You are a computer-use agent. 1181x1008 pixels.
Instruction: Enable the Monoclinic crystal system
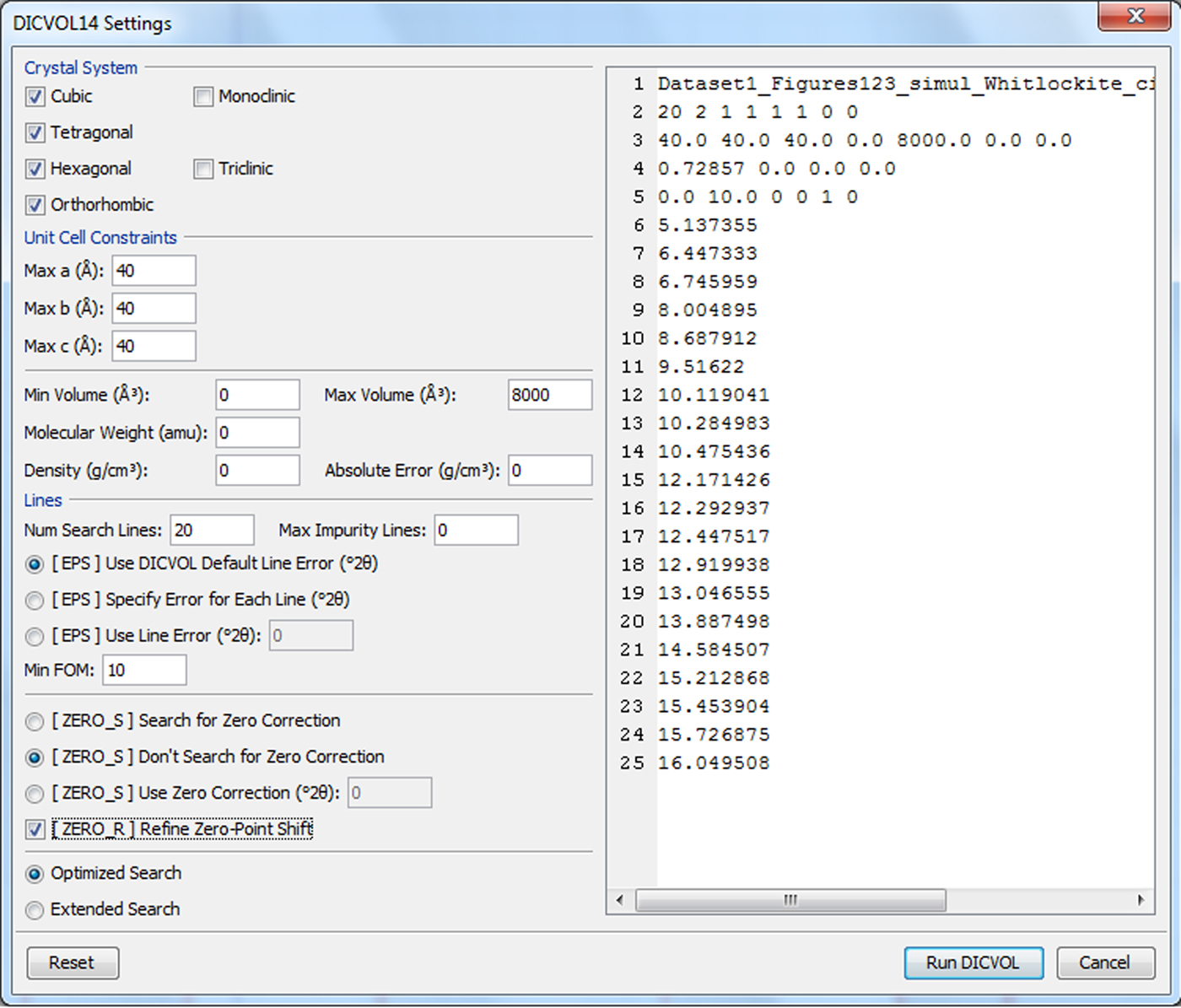tap(203, 97)
